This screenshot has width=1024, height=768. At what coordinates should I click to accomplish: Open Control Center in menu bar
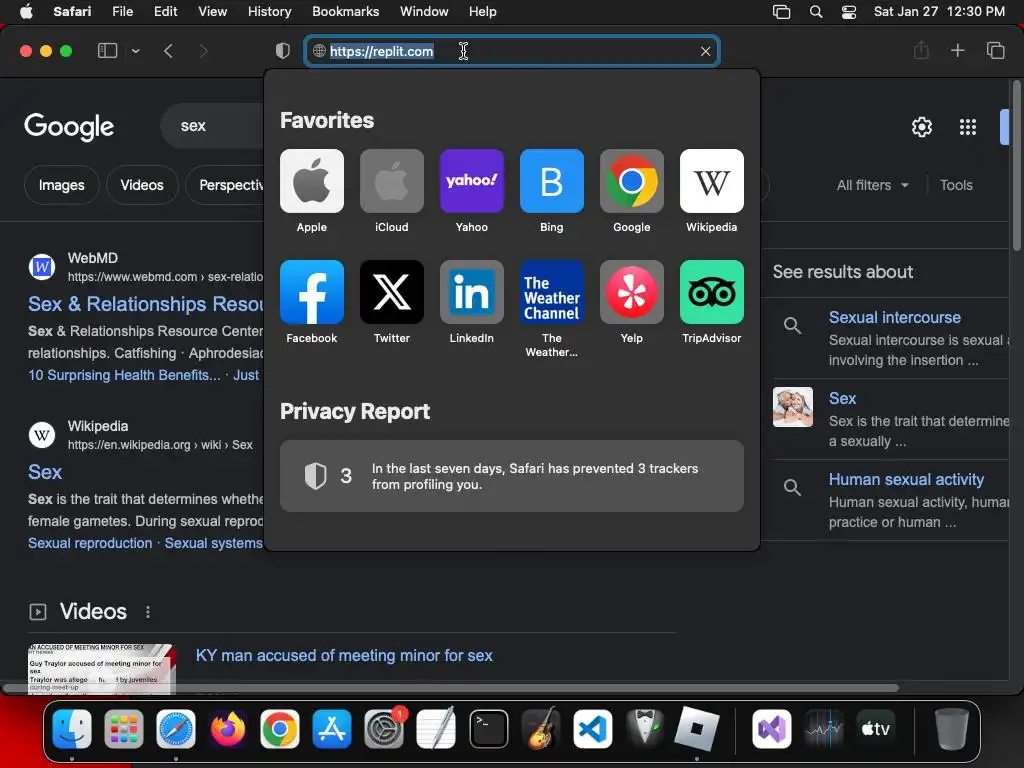tap(848, 12)
